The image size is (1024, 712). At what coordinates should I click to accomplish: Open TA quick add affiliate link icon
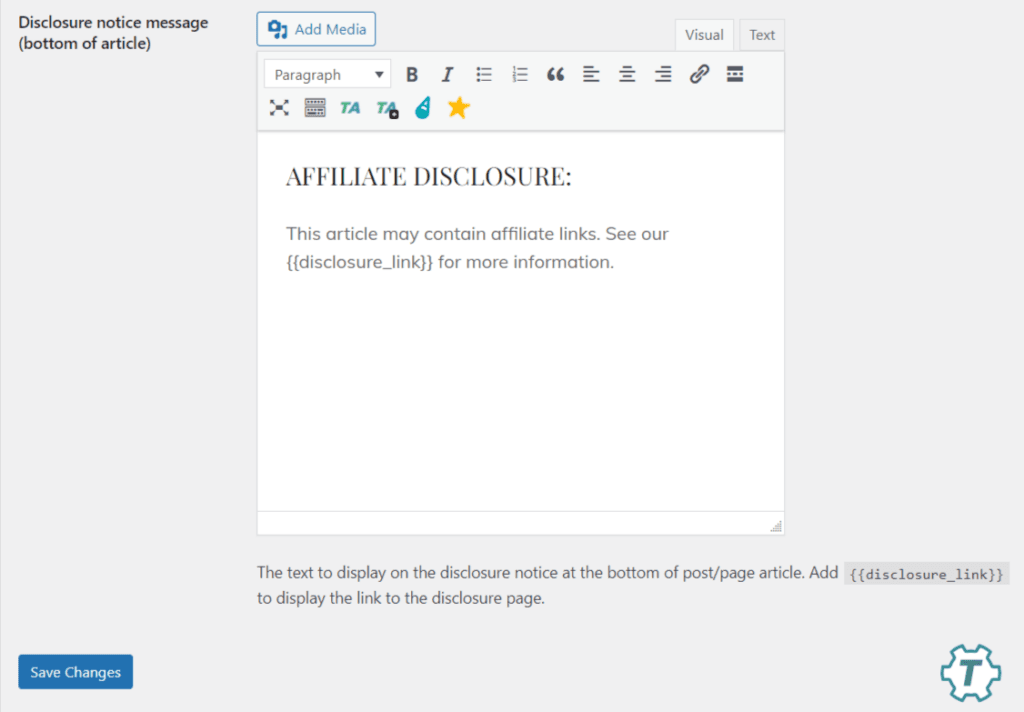[x=387, y=108]
